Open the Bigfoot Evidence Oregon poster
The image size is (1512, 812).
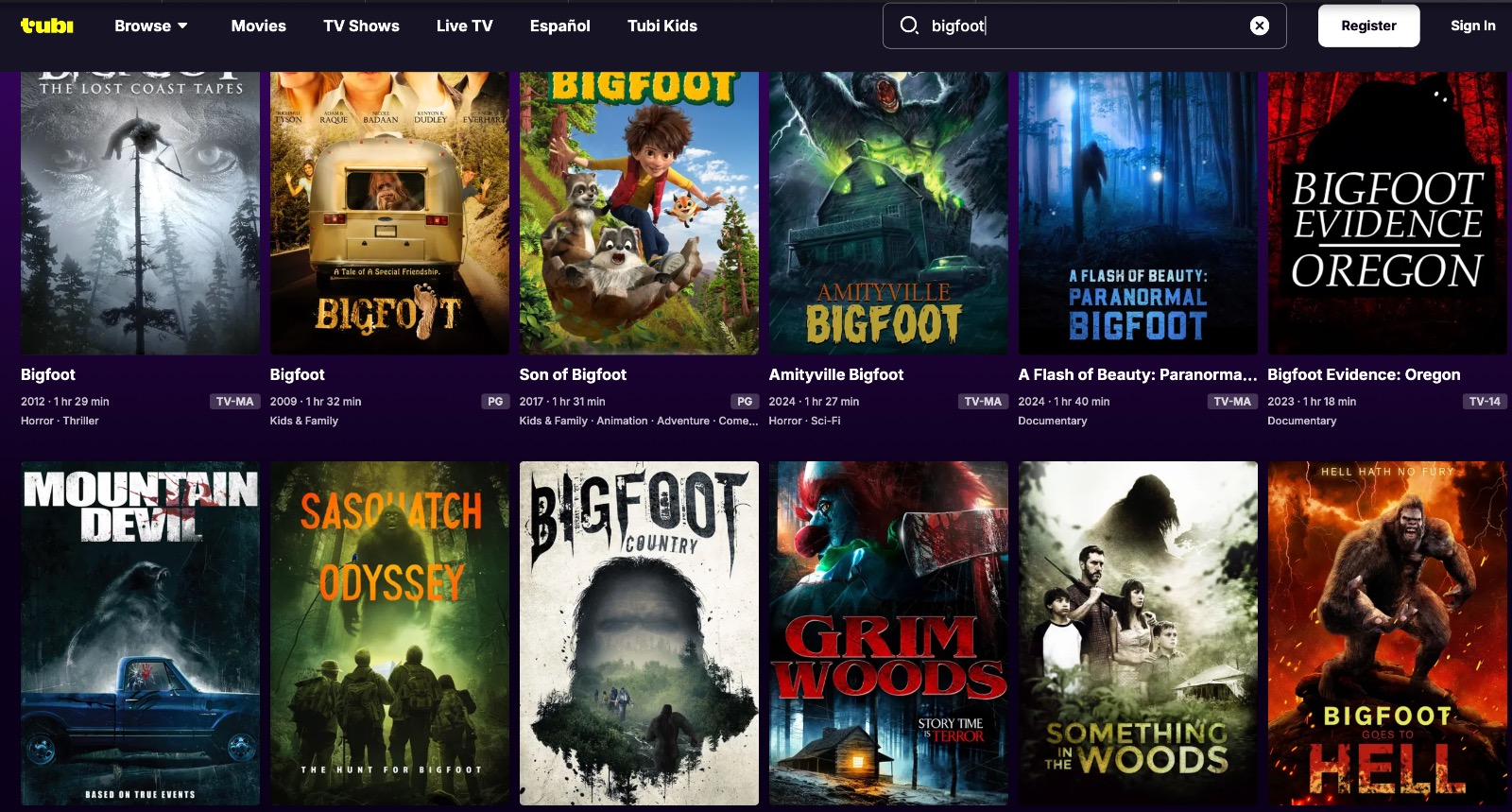pos(1387,213)
